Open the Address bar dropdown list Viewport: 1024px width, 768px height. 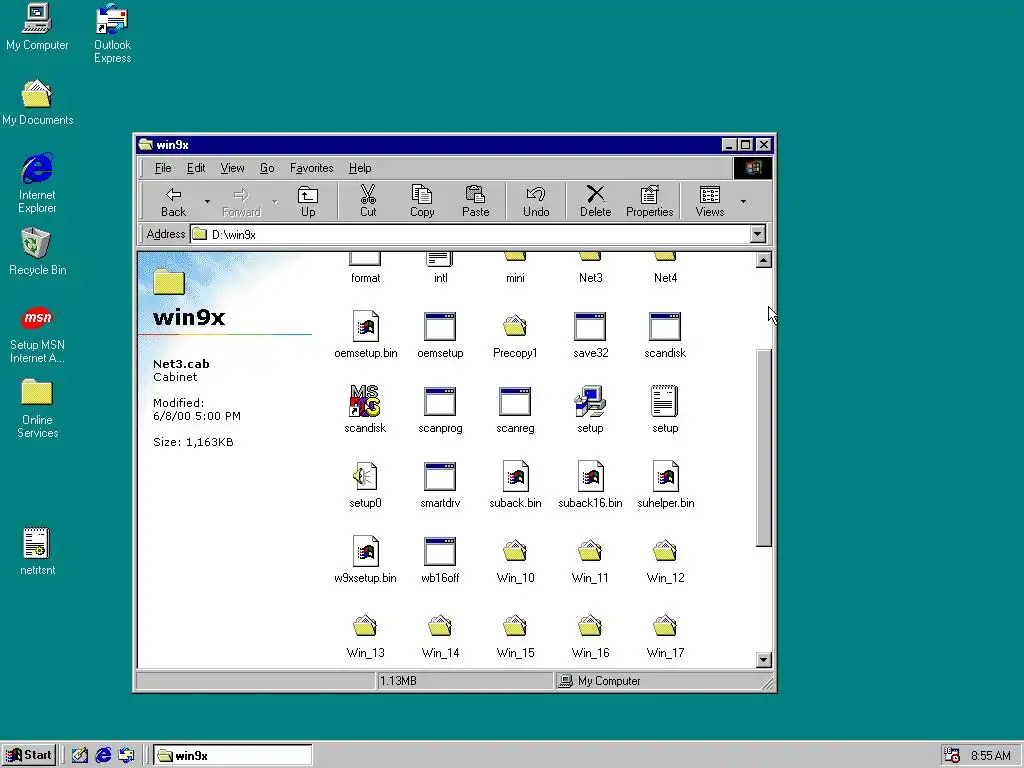pyautogui.click(x=758, y=234)
